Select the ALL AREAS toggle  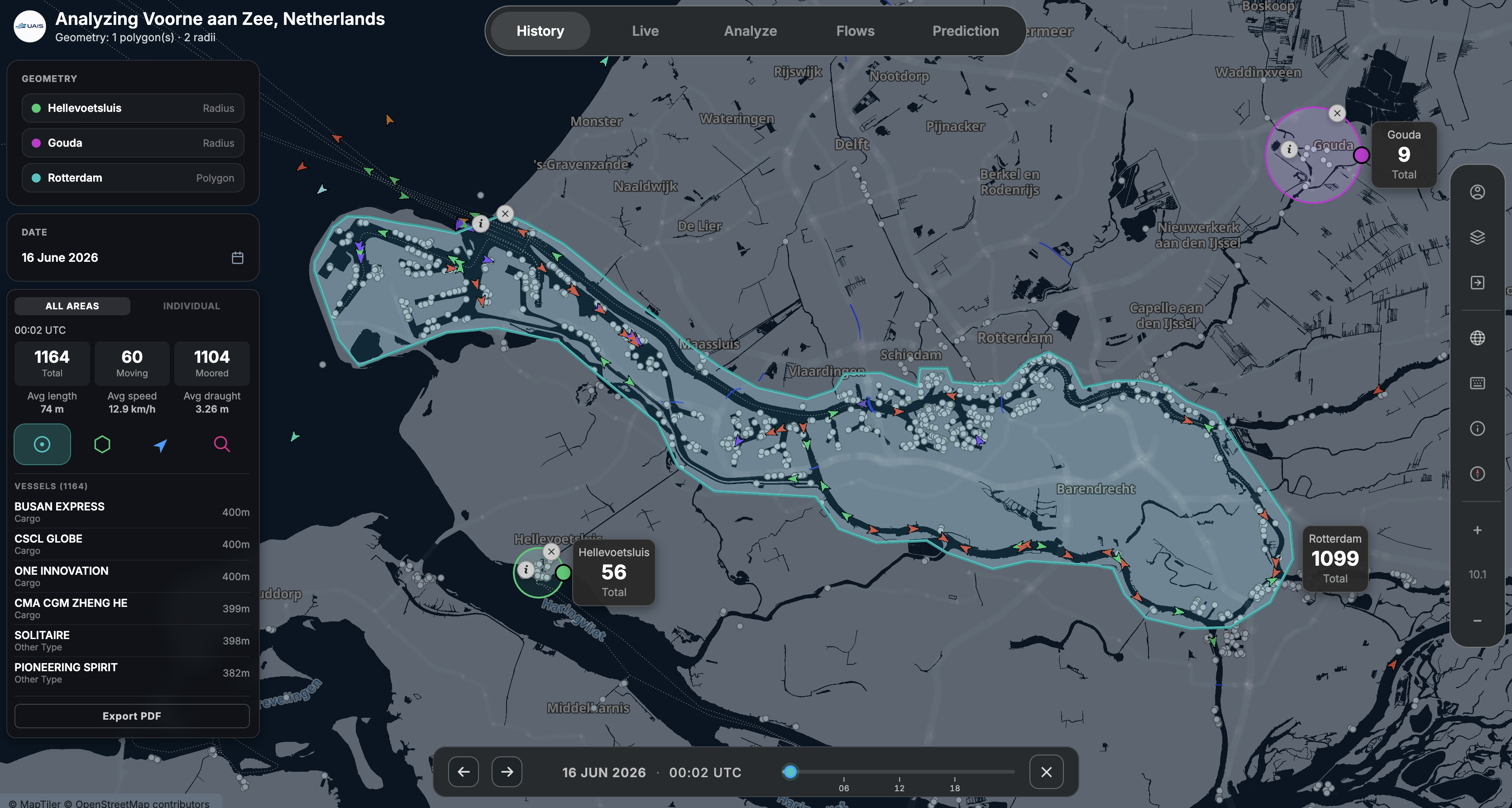click(x=72, y=306)
